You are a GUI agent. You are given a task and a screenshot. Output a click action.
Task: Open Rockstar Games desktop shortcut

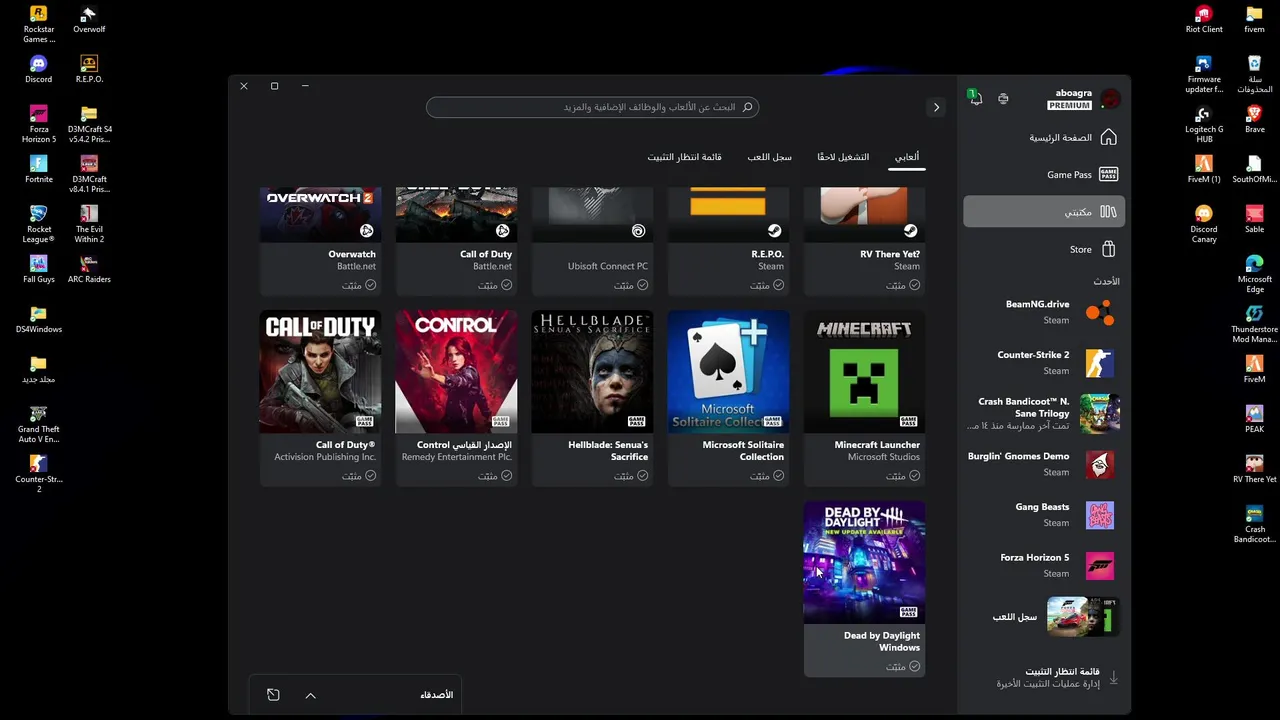click(x=39, y=24)
